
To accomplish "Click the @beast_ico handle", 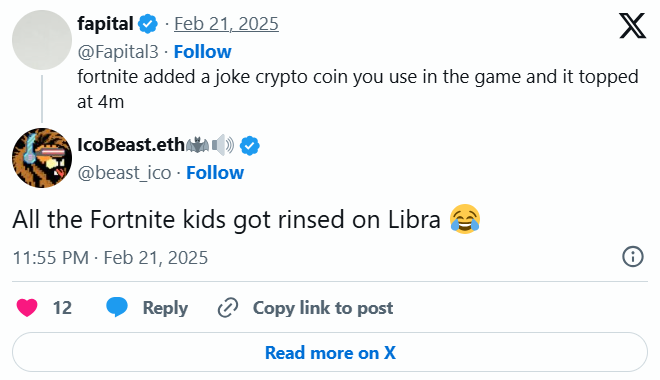I will pyautogui.click(x=125, y=173).
